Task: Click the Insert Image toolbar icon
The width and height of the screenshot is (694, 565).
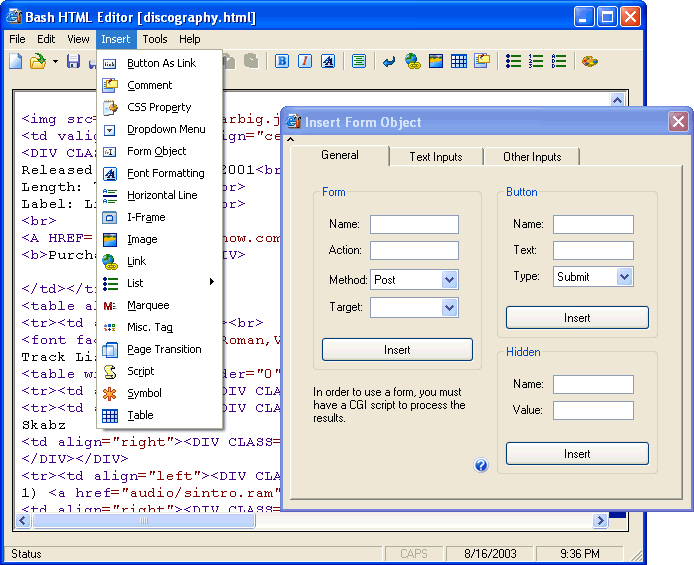Action: click(x=436, y=62)
